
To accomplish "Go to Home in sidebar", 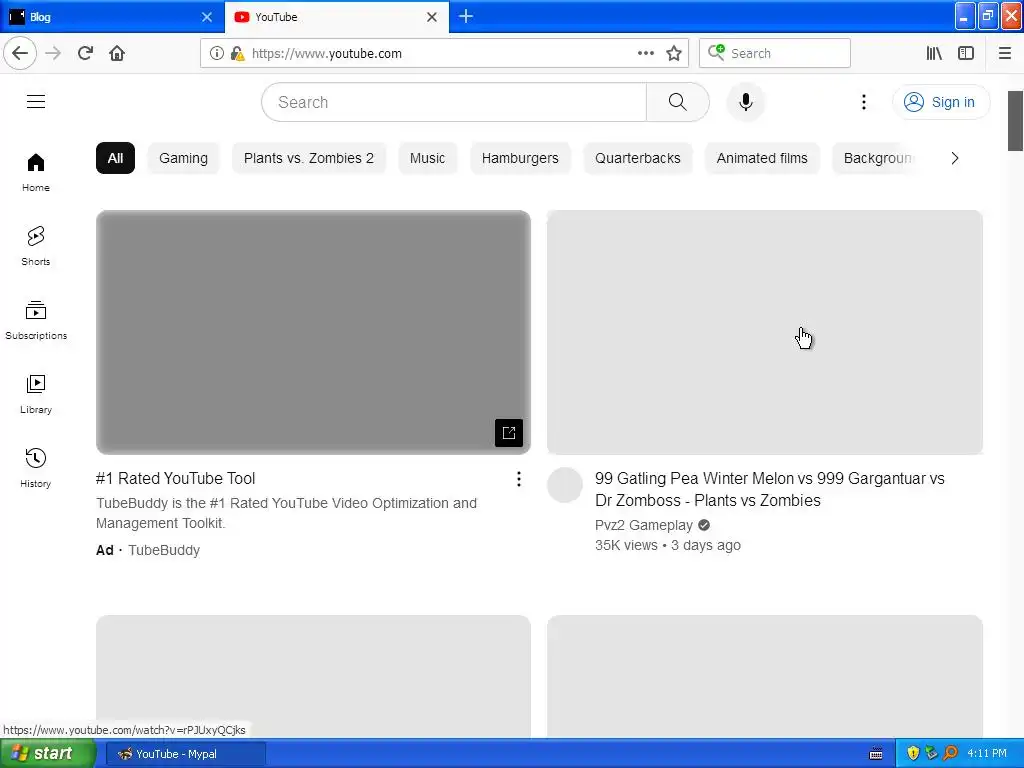I will coord(36,172).
